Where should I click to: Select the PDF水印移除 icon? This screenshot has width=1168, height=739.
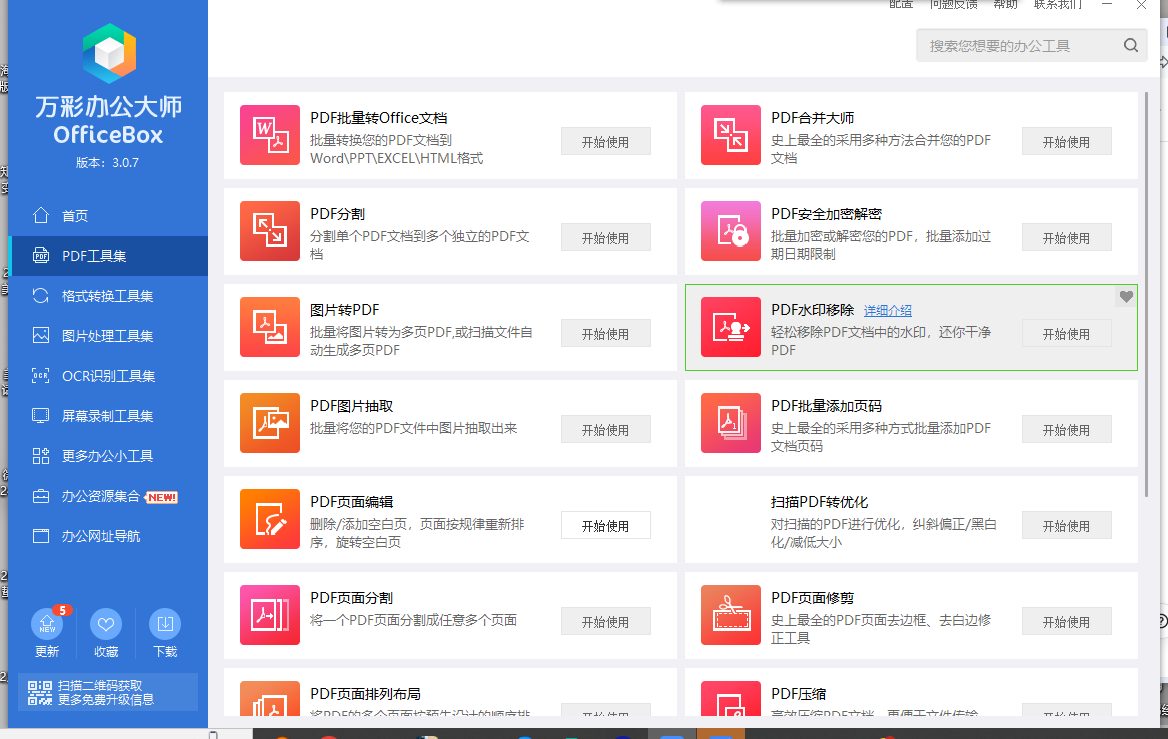[731, 327]
